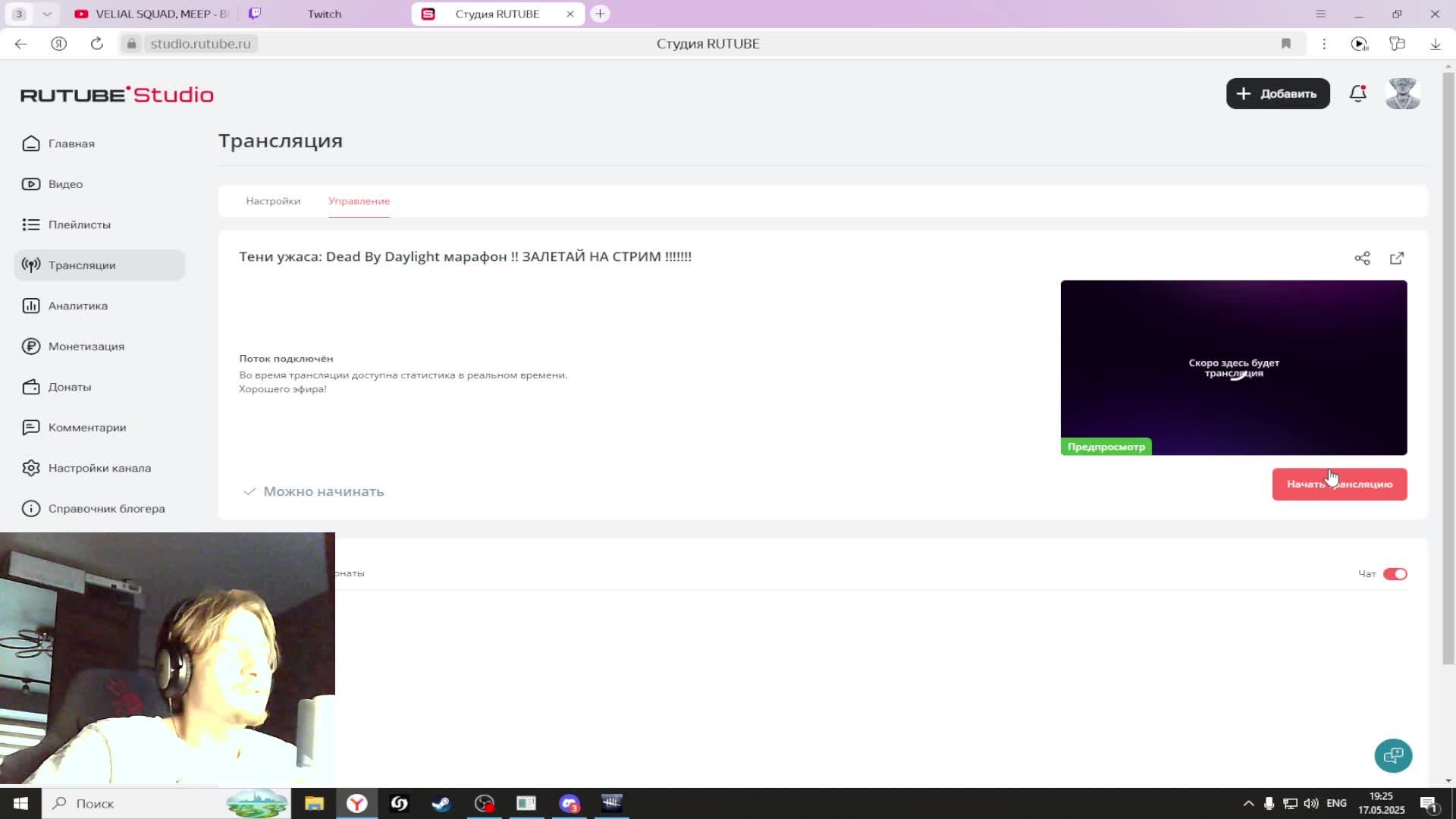The width and height of the screenshot is (1456, 819).
Task: Switch to the VELIAL SQUAD YouTube tab
Action: (x=152, y=14)
